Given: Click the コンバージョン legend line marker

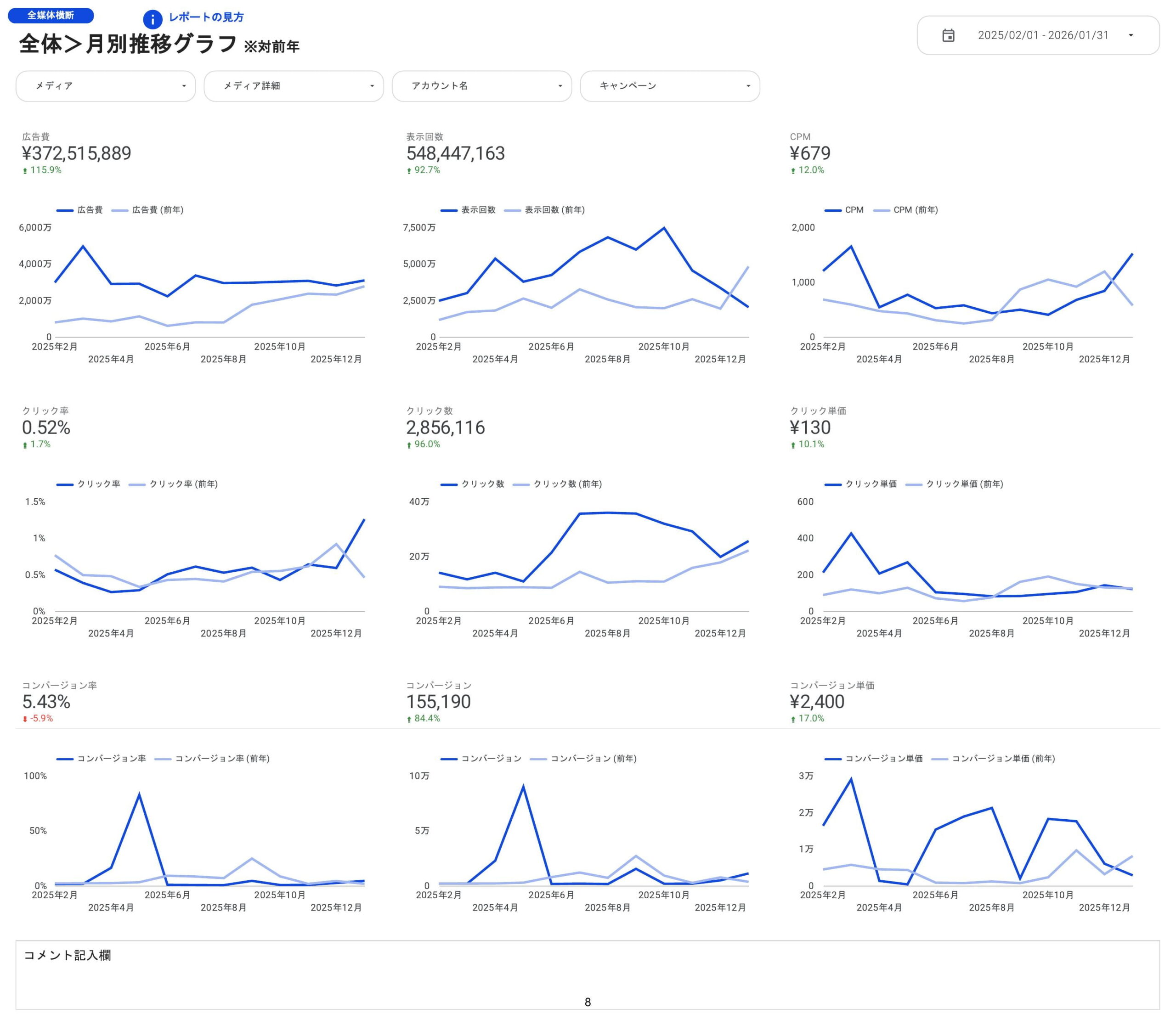Looking at the screenshot, I should 449,759.
